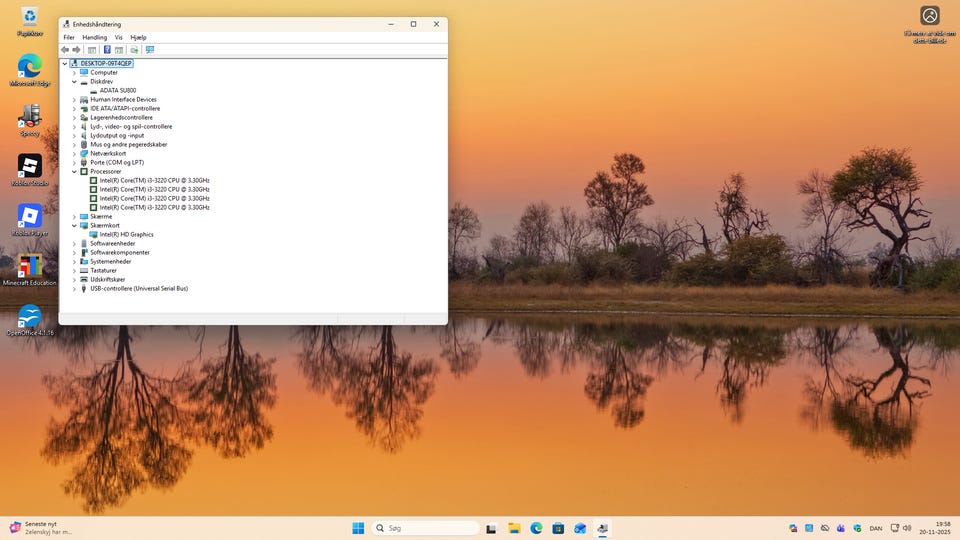Screen dimensions: 960x540
Task: Open Edge from the taskbar
Action: pos(536,528)
